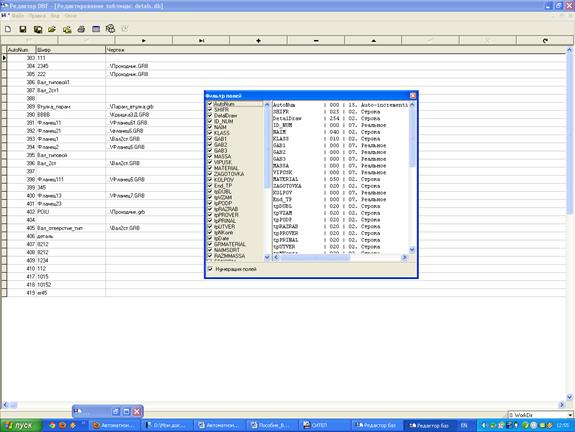Uncheck the AutoNum field checkbox
The image size is (575, 432).
[x=210, y=104]
